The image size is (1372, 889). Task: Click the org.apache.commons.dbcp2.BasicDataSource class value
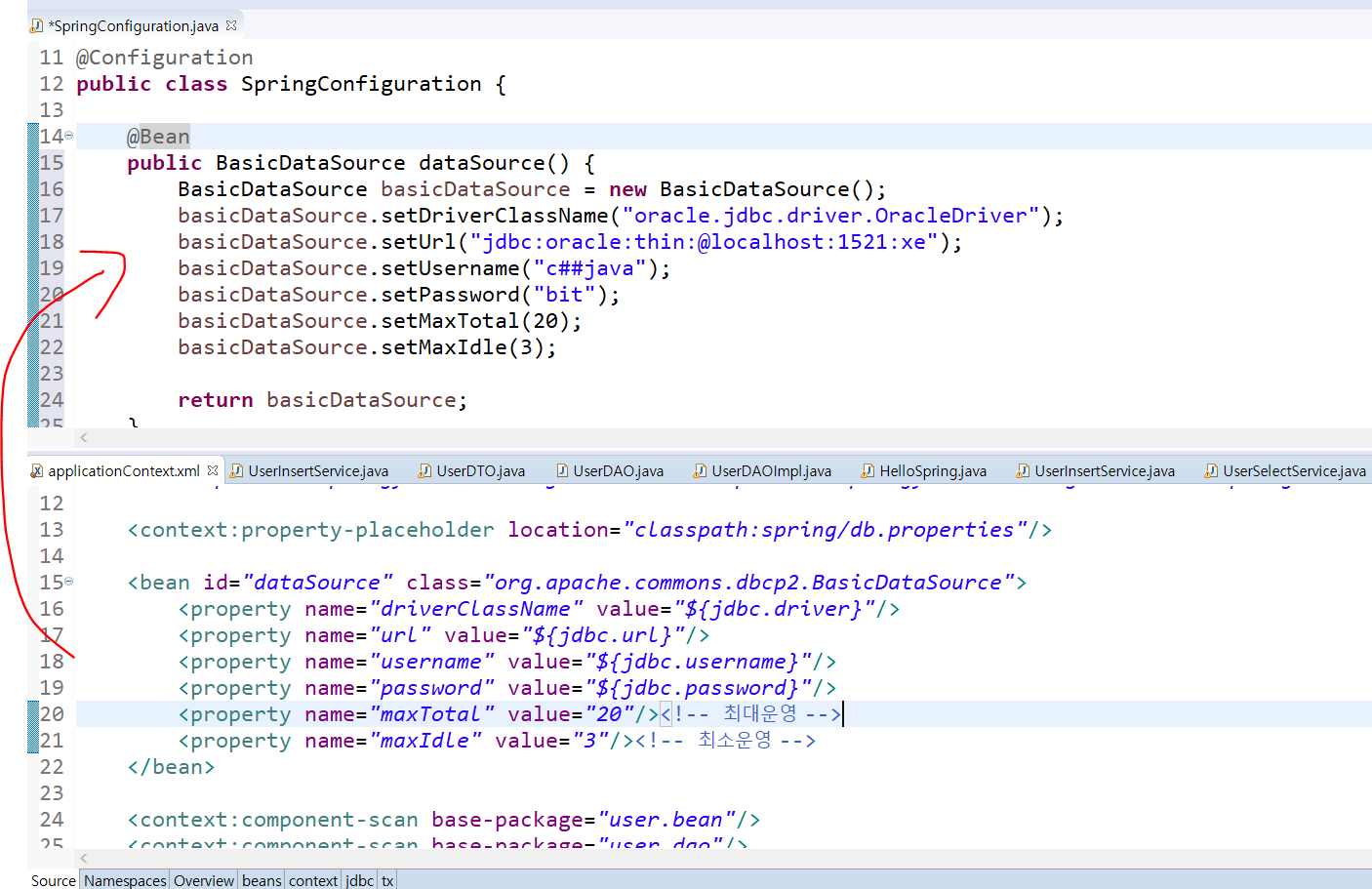point(749,583)
